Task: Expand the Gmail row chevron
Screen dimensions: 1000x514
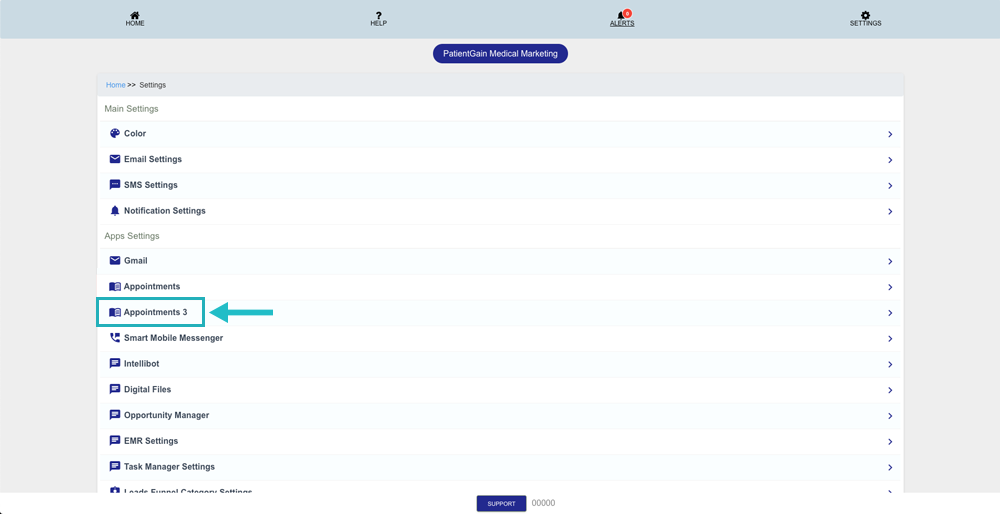Action: pyautogui.click(x=890, y=261)
